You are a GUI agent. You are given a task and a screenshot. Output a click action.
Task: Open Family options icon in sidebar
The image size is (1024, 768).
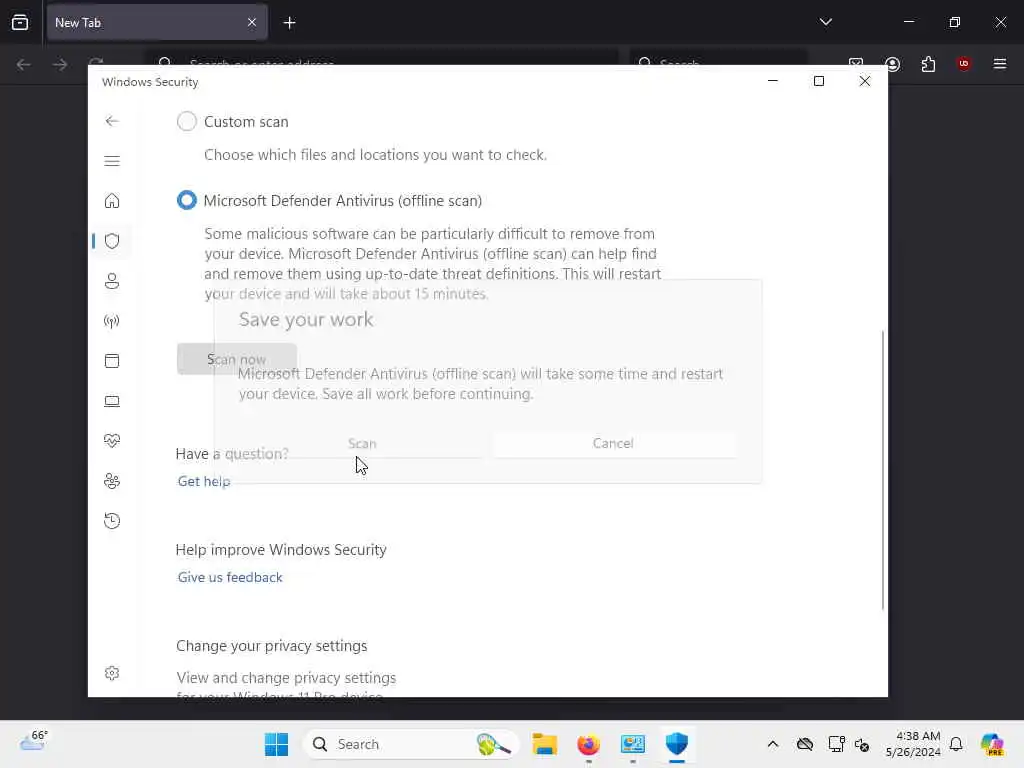click(x=112, y=481)
